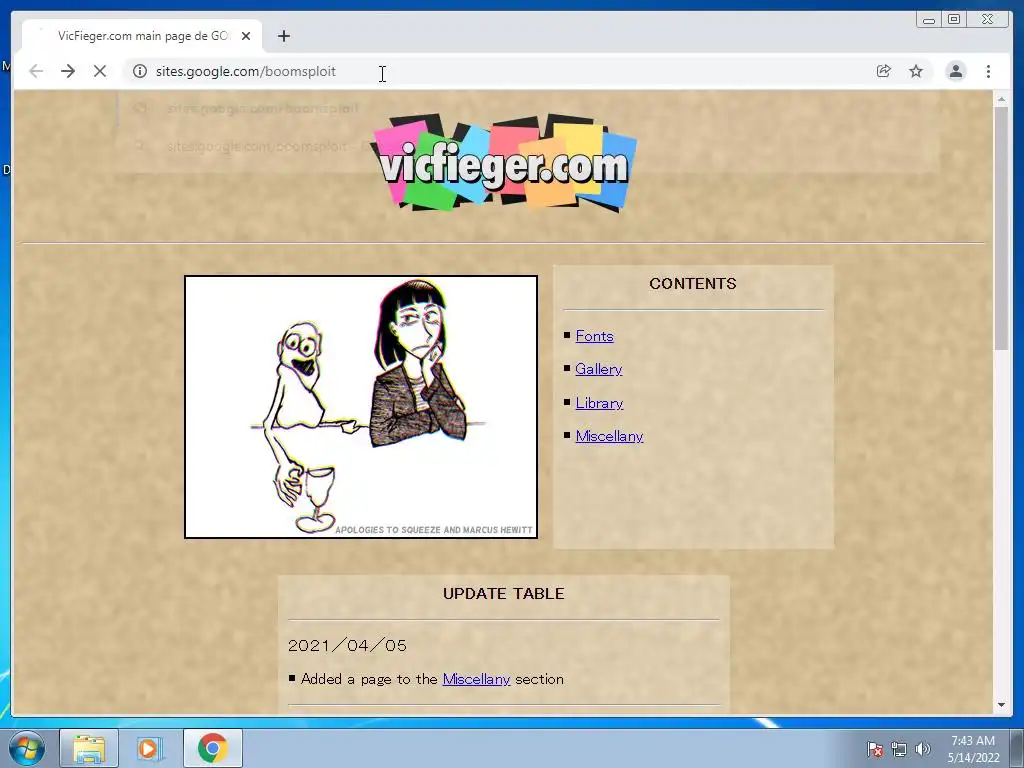1024x768 pixels.
Task: Click the vertical scrollbar thumb
Action: pyautogui.click(x=1001, y=229)
